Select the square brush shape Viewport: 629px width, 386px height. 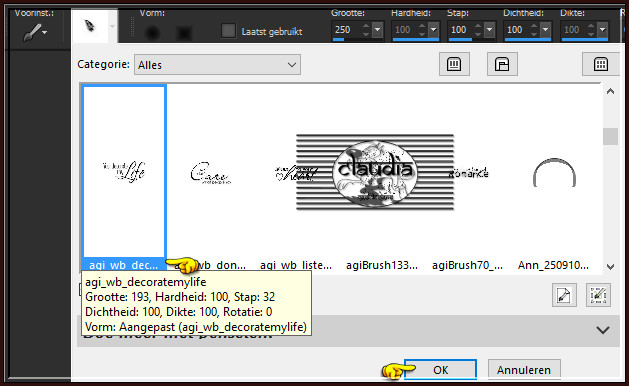point(184,33)
